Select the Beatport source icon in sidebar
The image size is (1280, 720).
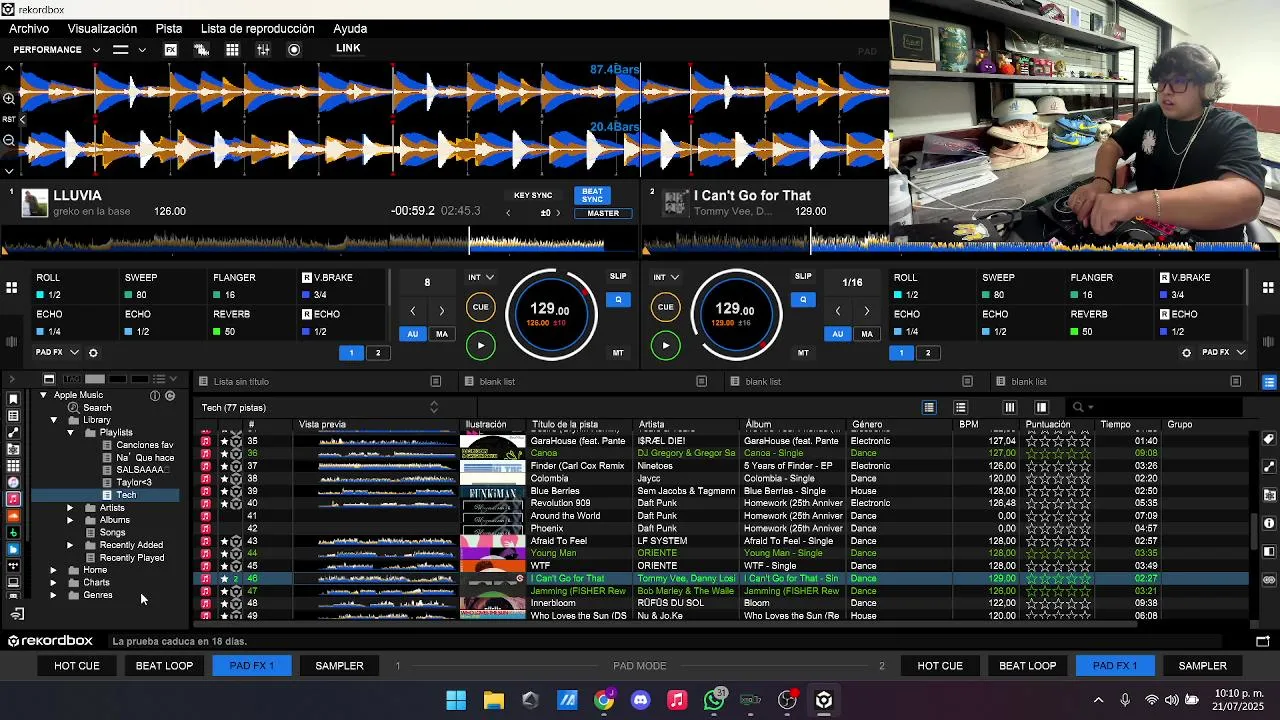13,533
